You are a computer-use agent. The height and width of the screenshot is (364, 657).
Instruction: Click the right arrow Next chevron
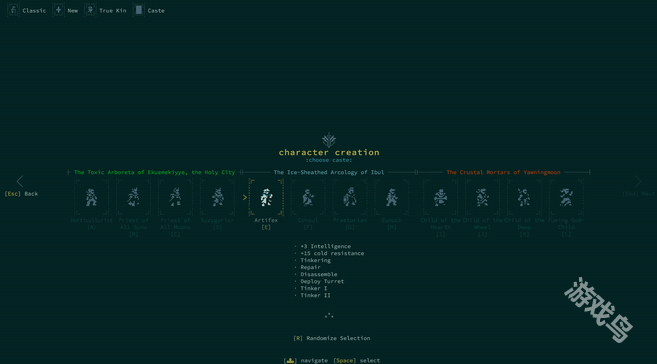tap(638, 181)
